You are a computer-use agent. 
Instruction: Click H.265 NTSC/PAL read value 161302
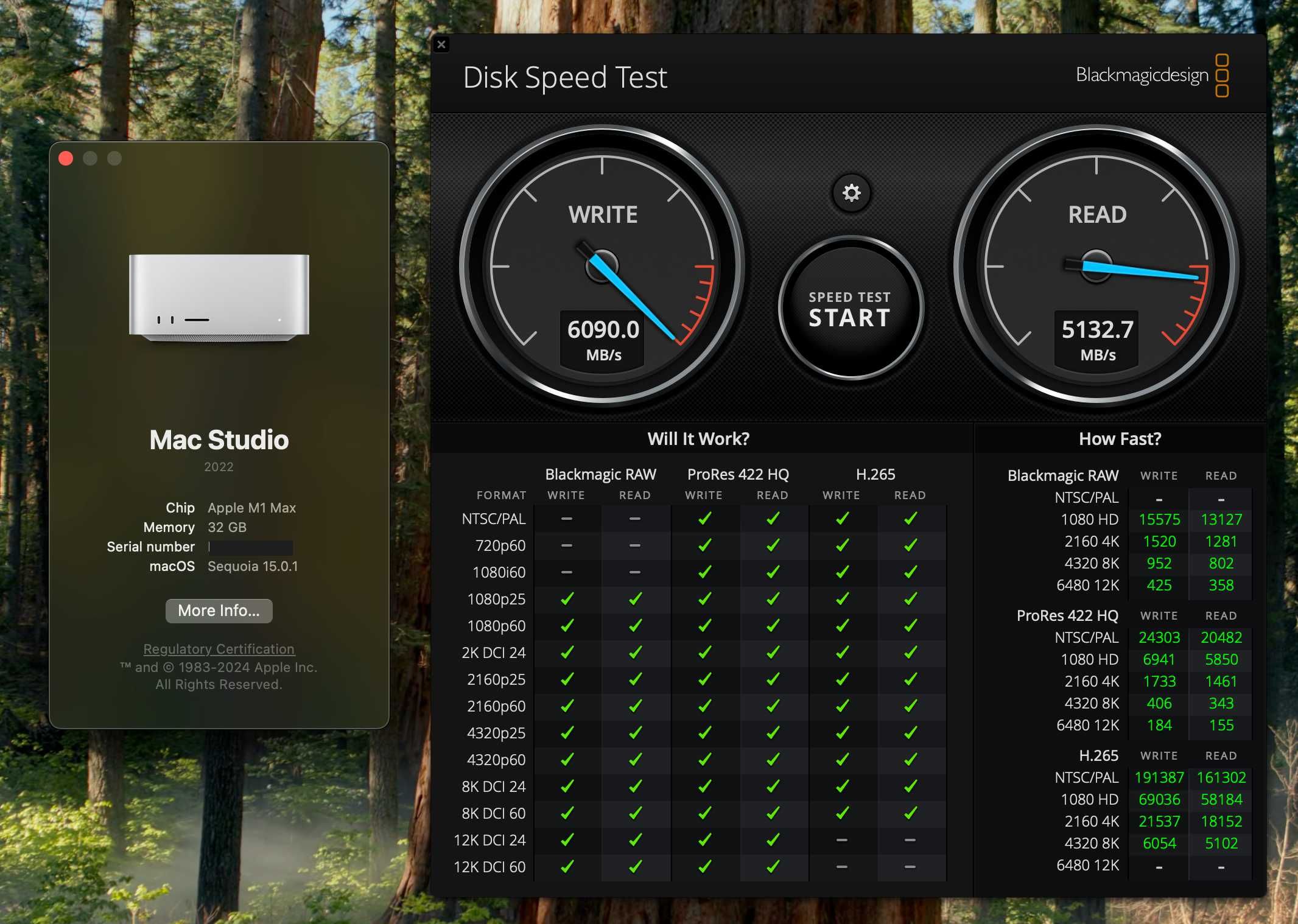[1221, 777]
